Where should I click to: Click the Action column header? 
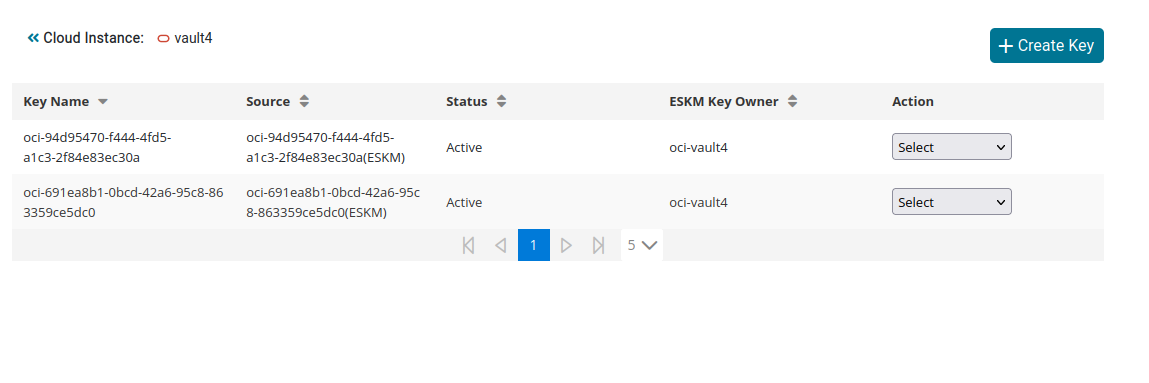[x=912, y=102]
